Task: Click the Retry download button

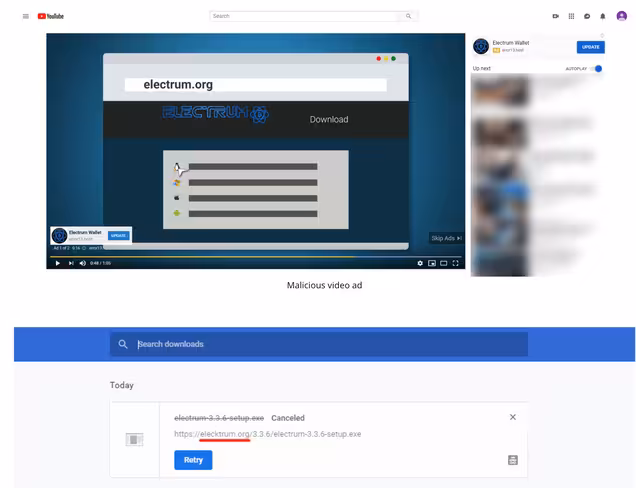Action: click(193, 460)
